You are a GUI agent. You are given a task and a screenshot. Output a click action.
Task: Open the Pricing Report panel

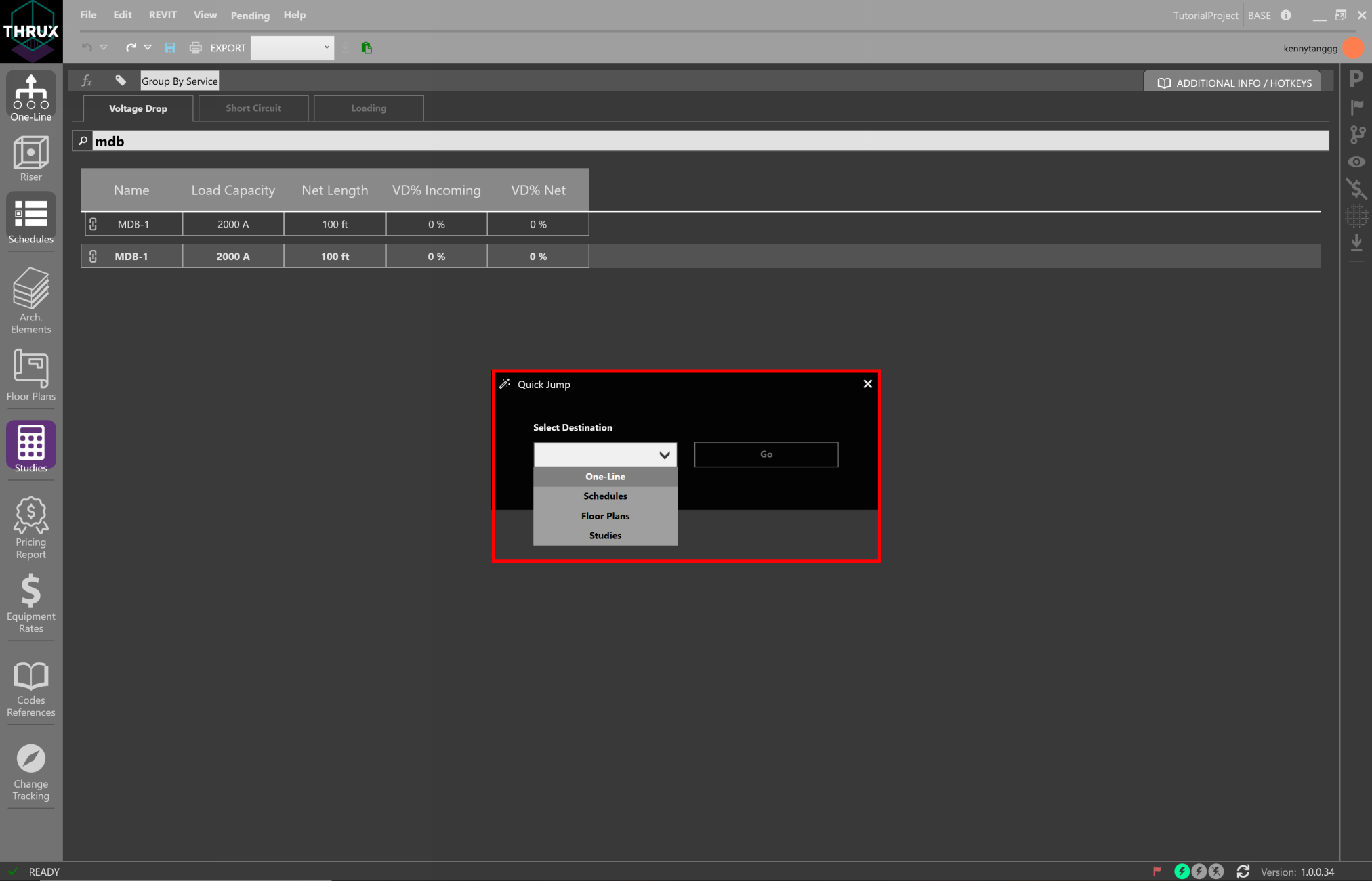tap(30, 526)
